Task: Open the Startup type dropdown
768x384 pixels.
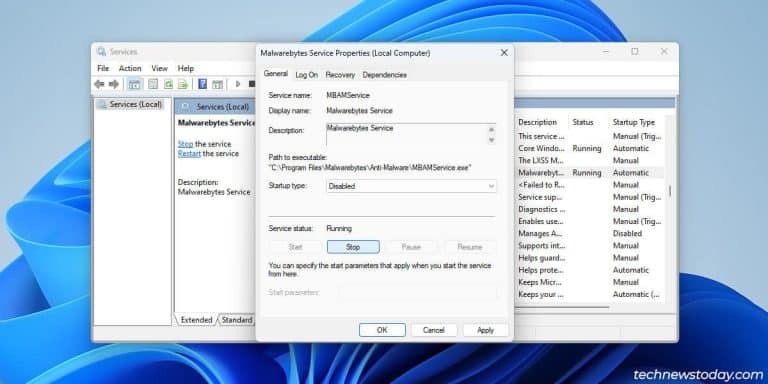Action: pyautogui.click(x=411, y=186)
